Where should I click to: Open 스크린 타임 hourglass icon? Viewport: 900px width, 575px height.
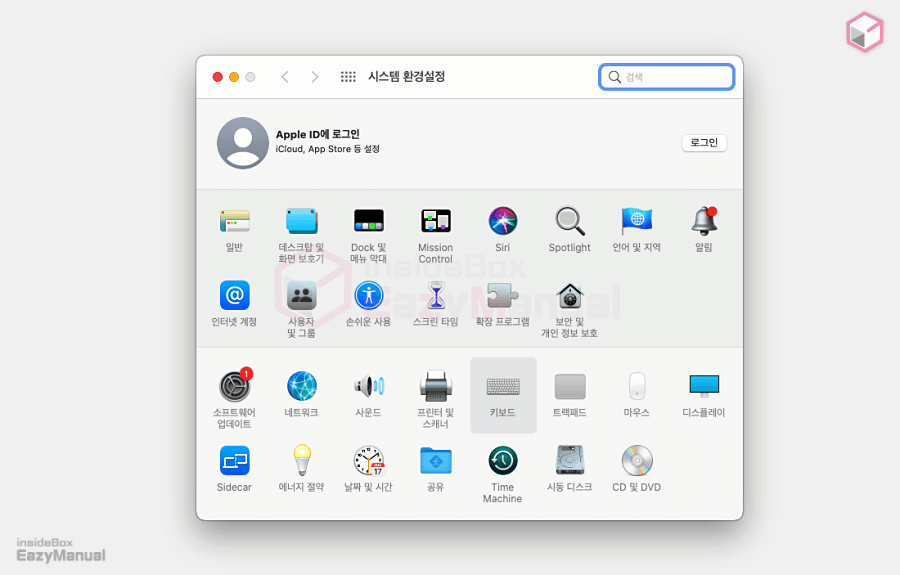click(x=436, y=296)
